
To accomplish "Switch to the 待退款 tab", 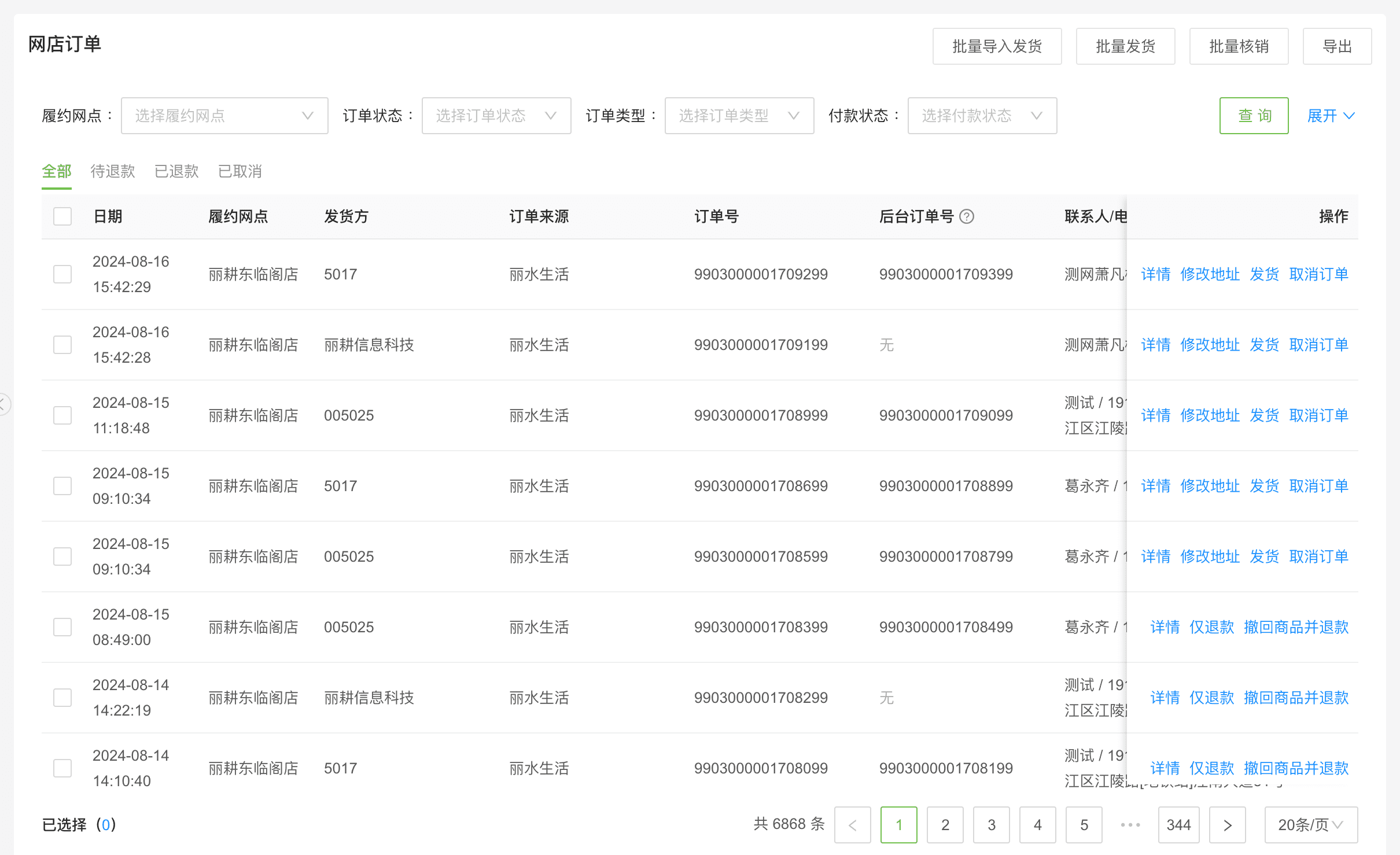I will point(113,171).
